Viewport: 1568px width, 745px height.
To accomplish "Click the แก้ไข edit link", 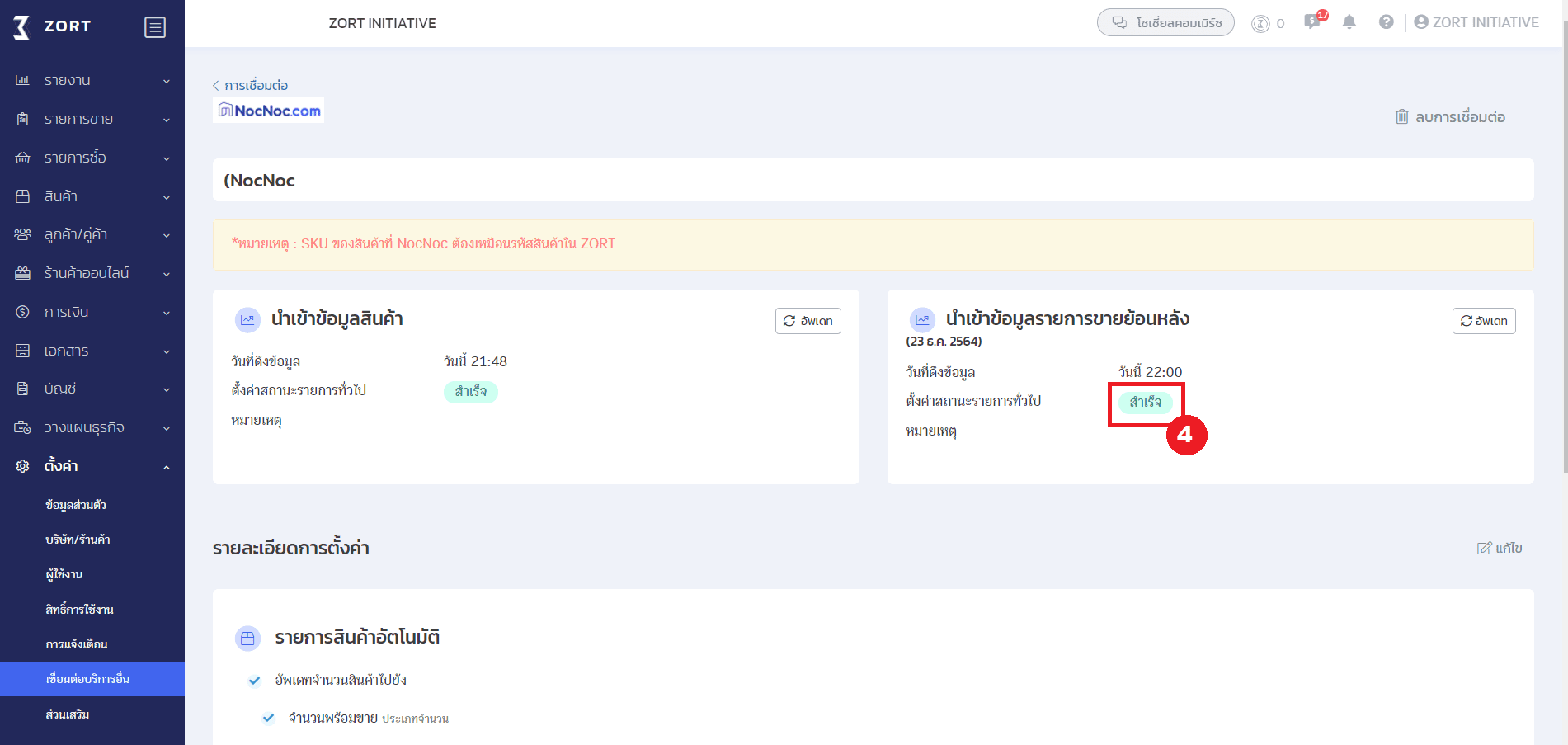I will click(1509, 548).
